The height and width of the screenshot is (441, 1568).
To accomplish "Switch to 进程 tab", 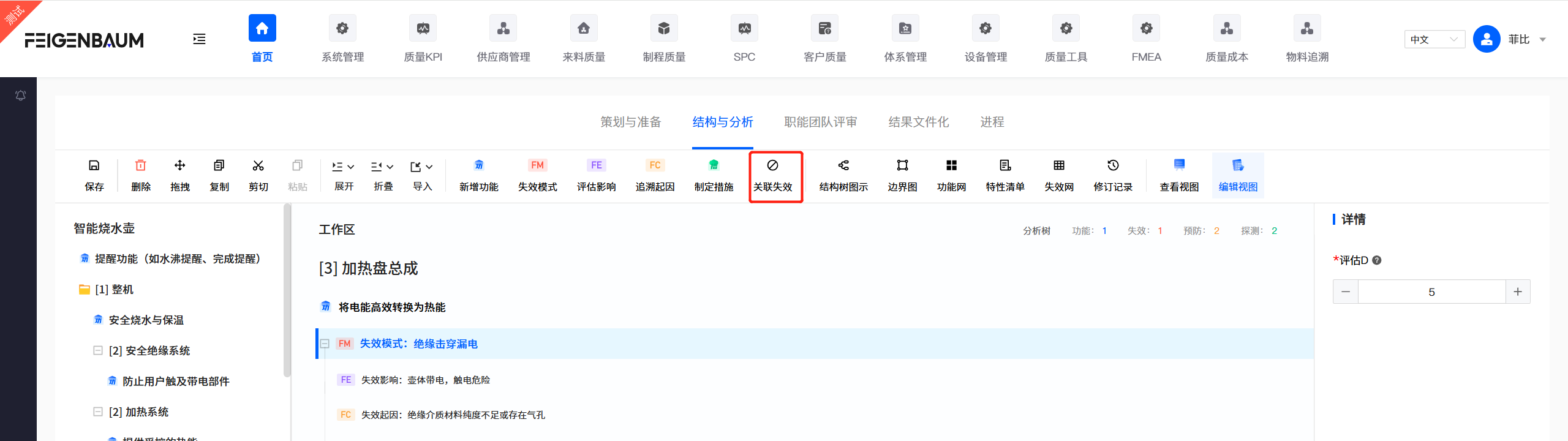I will click(992, 122).
